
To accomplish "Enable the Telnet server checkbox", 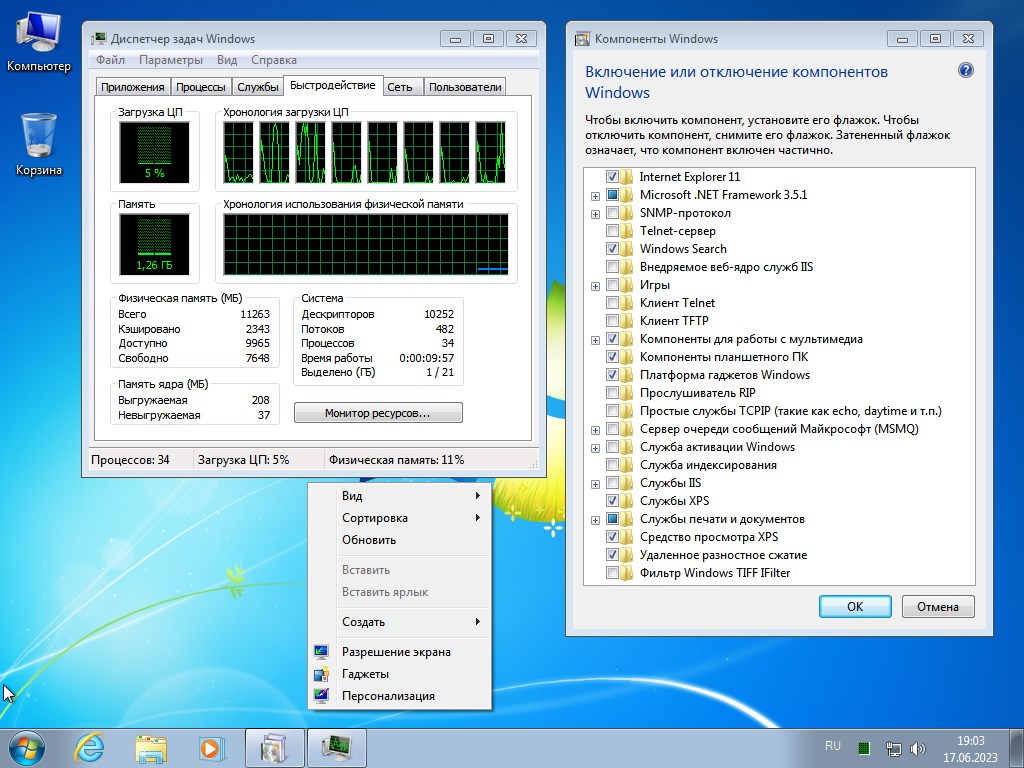I will (612, 231).
